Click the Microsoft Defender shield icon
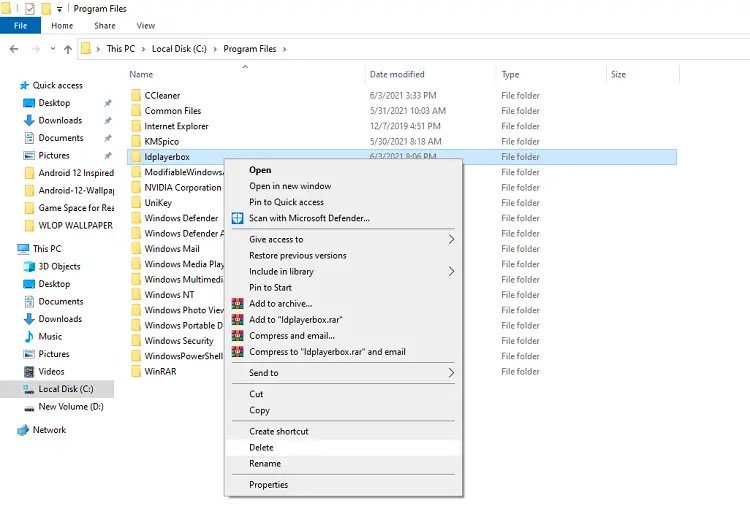Viewport: 750px width, 514px height. tap(238, 218)
